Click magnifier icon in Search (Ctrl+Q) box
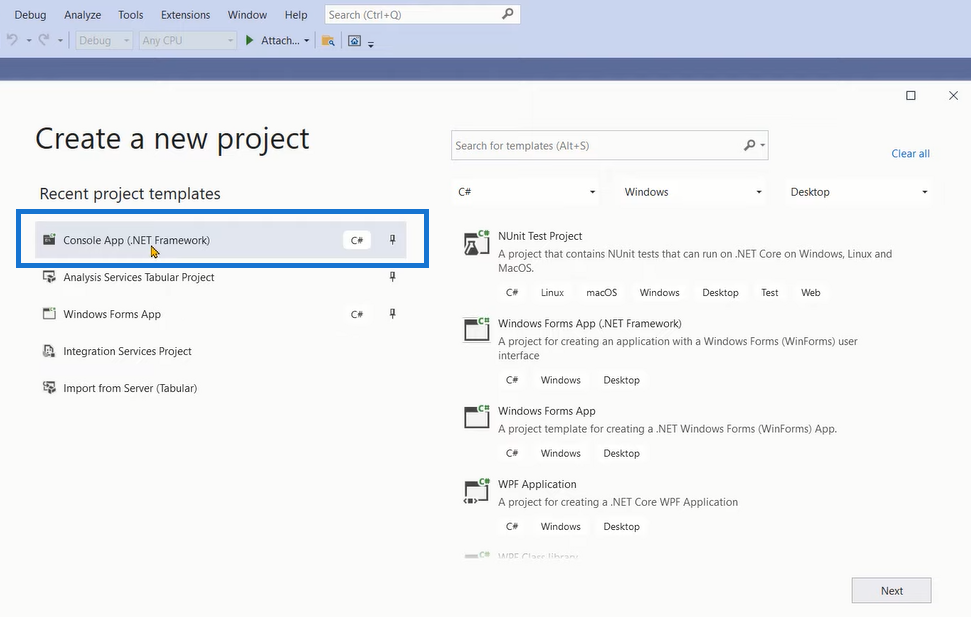 [507, 14]
